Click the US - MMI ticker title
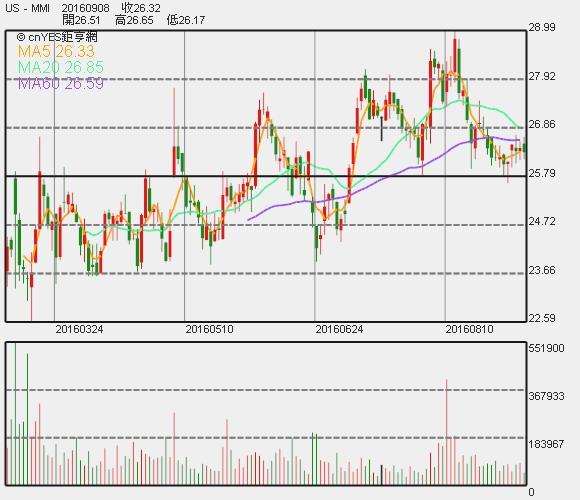The height and width of the screenshot is (500, 580). pos(27,8)
